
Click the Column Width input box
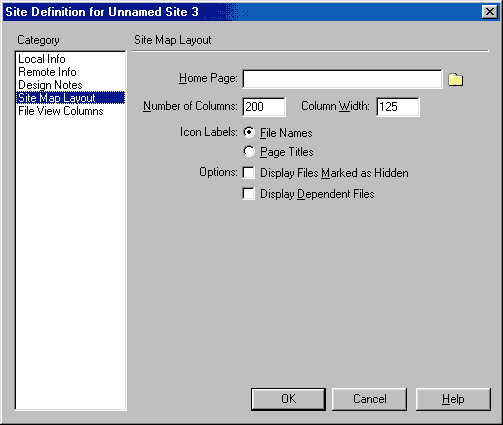click(398, 107)
